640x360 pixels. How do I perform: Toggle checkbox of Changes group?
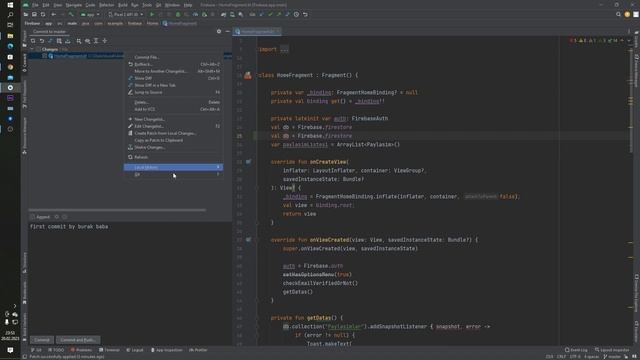pos(38,49)
